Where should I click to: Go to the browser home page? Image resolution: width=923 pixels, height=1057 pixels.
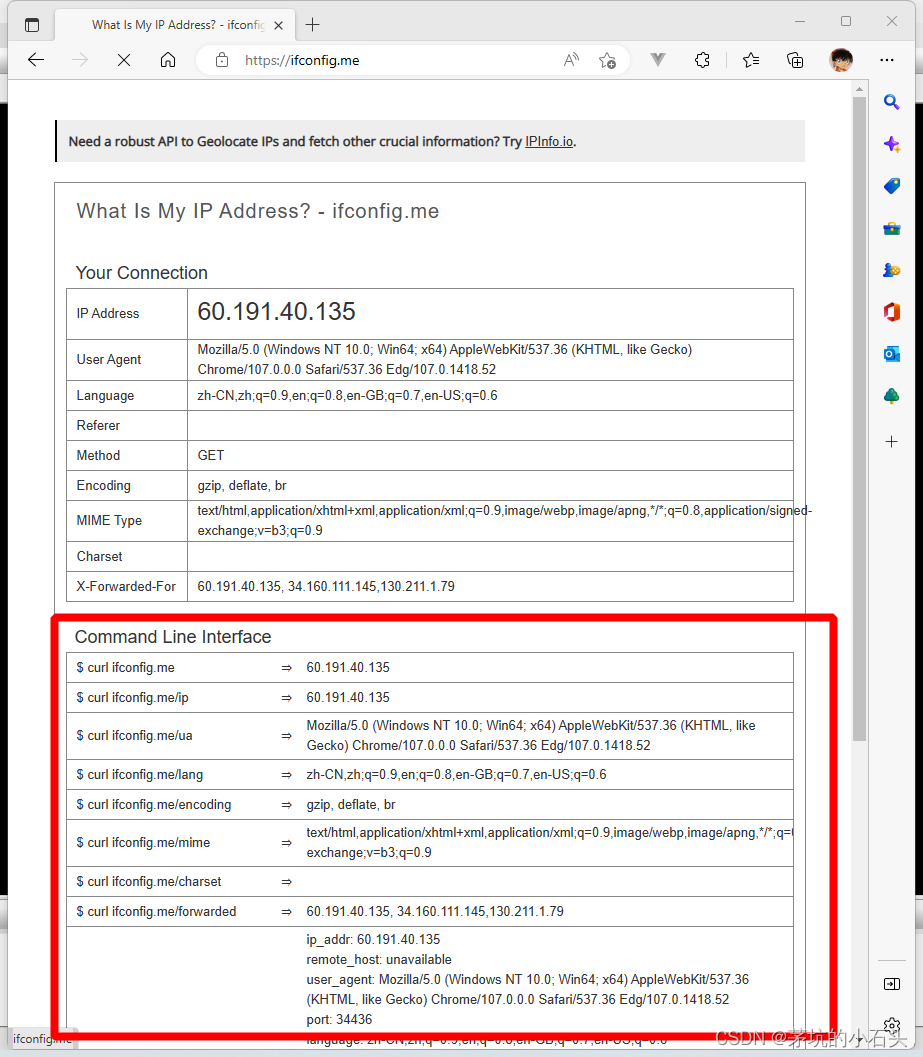168,60
